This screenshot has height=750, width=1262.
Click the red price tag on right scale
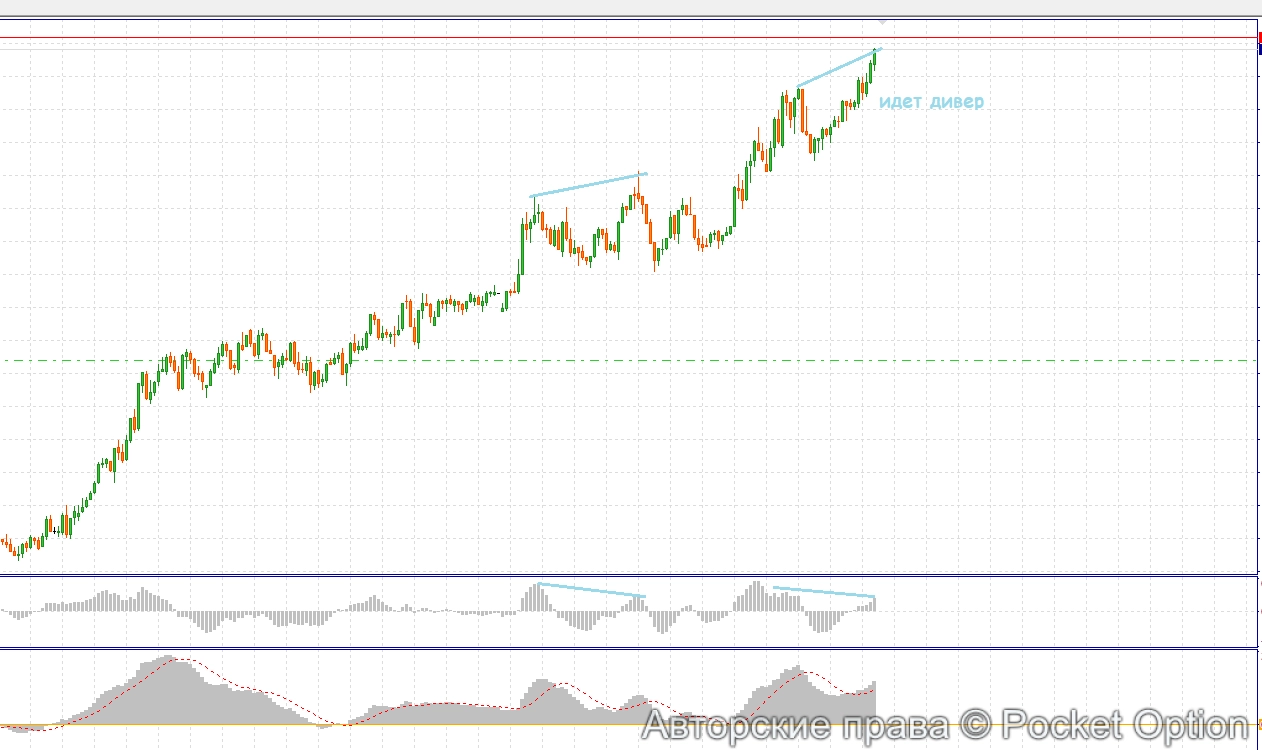pos(1258,37)
